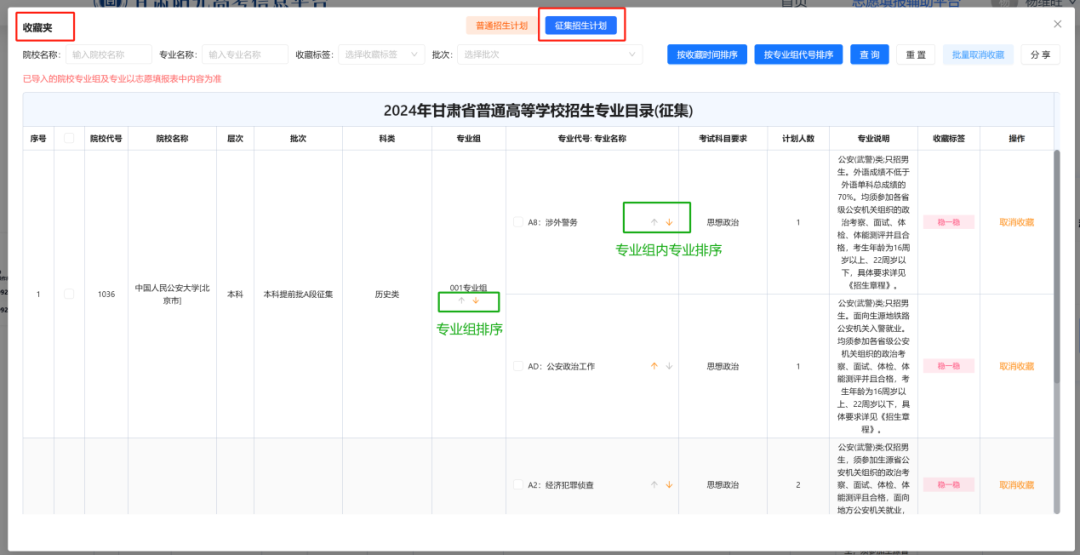Click the 批量取消收藏 button
Viewport: 1080px width, 555px height.
coord(978,55)
